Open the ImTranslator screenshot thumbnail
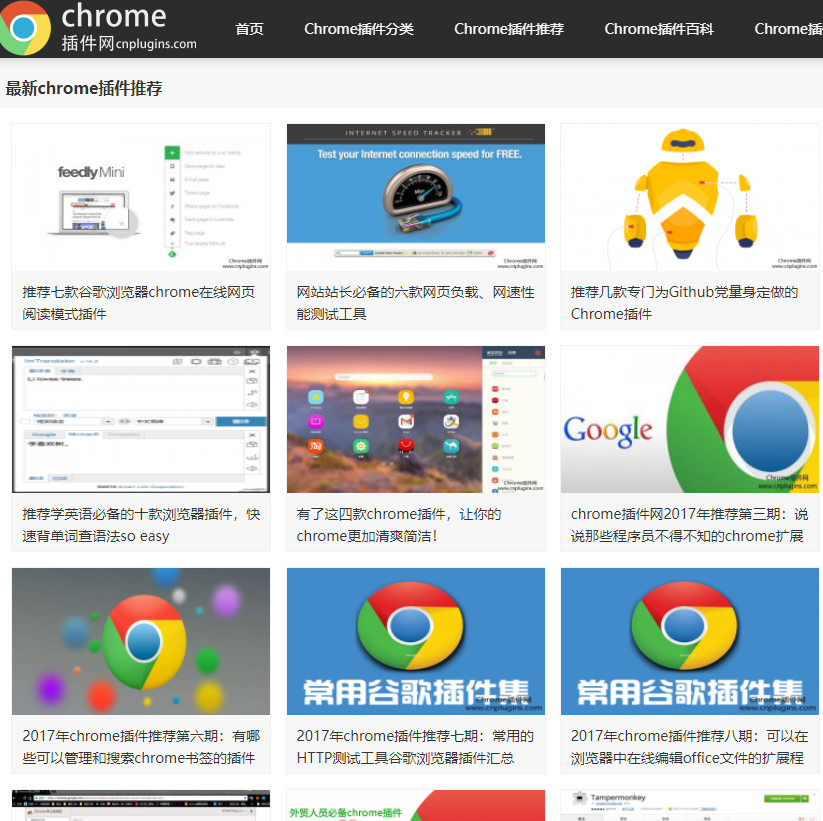 point(141,419)
